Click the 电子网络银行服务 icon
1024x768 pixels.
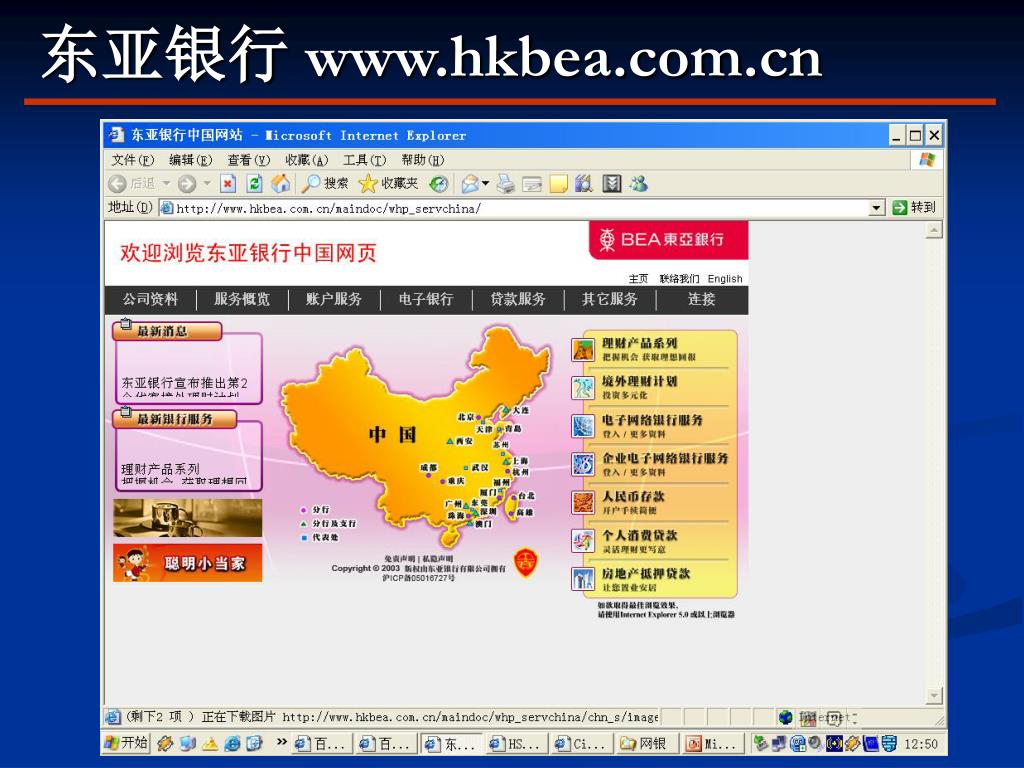583,426
